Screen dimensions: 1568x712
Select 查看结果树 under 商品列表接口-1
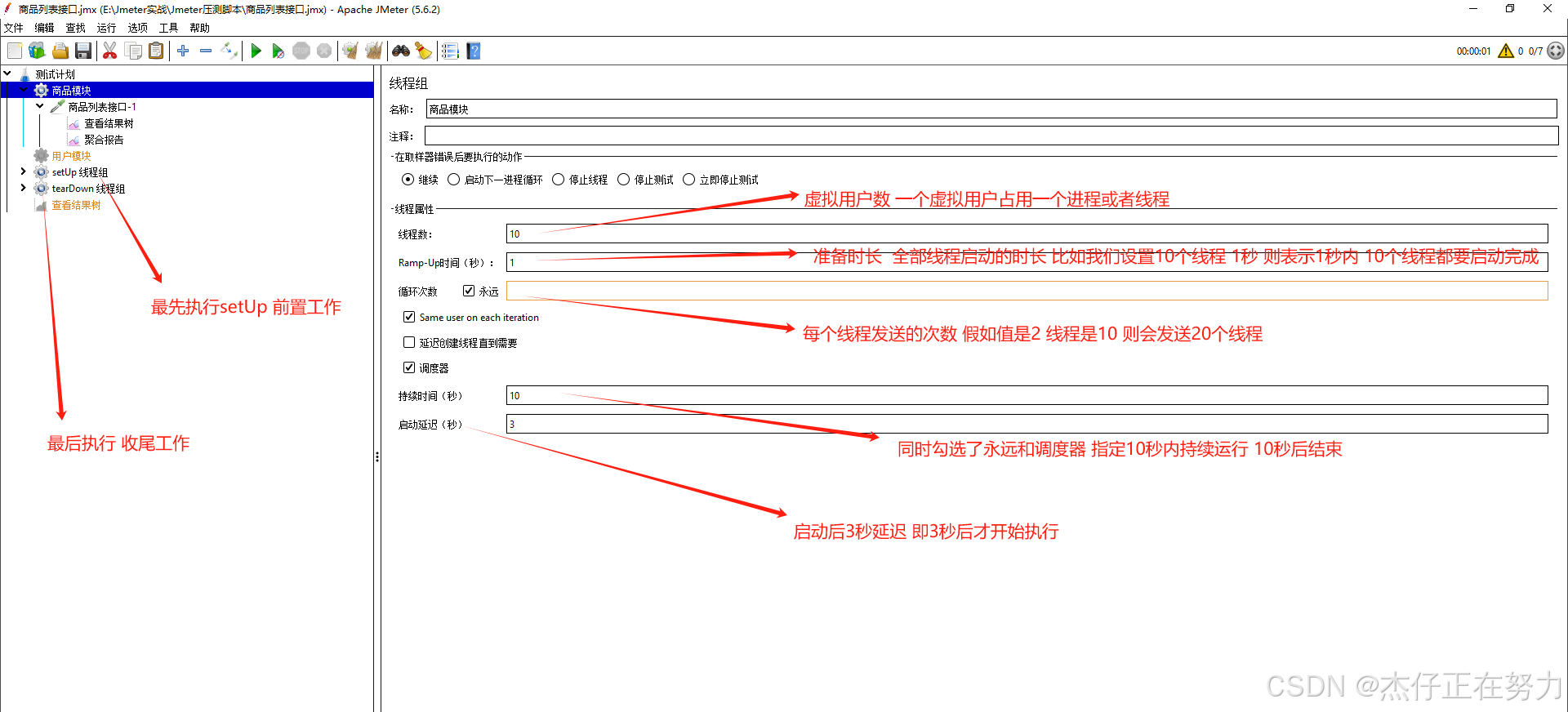click(109, 123)
